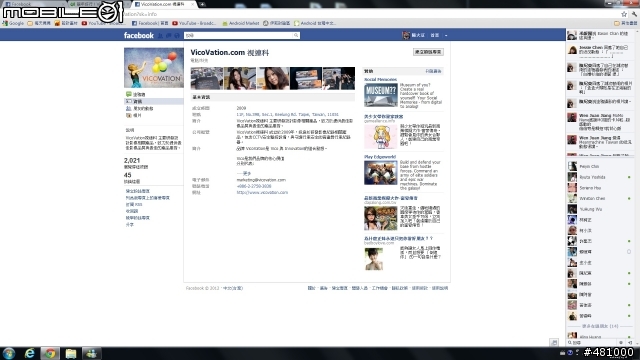Open chat with Yukung Wu
The image size is (640, 360).
click(x=600, y=209)
